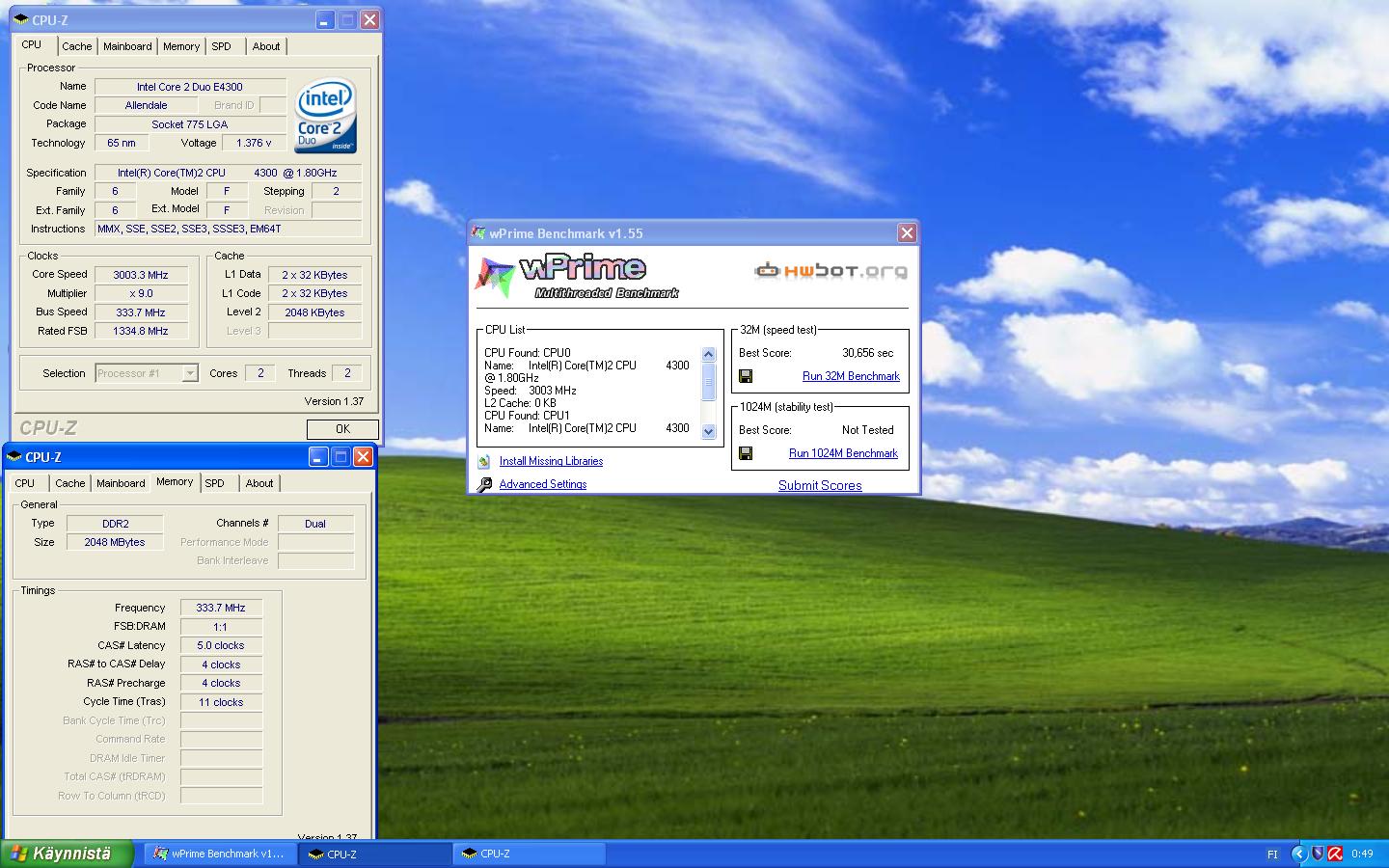The width and height of the screenshot is (1389, 868).
Task: Click the CPU List scrollbar thumb
Action: coord(709,382)
